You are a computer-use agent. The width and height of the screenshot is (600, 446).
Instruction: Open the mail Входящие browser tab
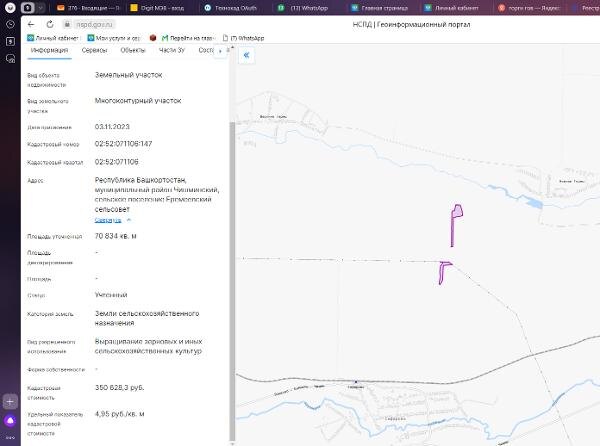pos(88,8)
